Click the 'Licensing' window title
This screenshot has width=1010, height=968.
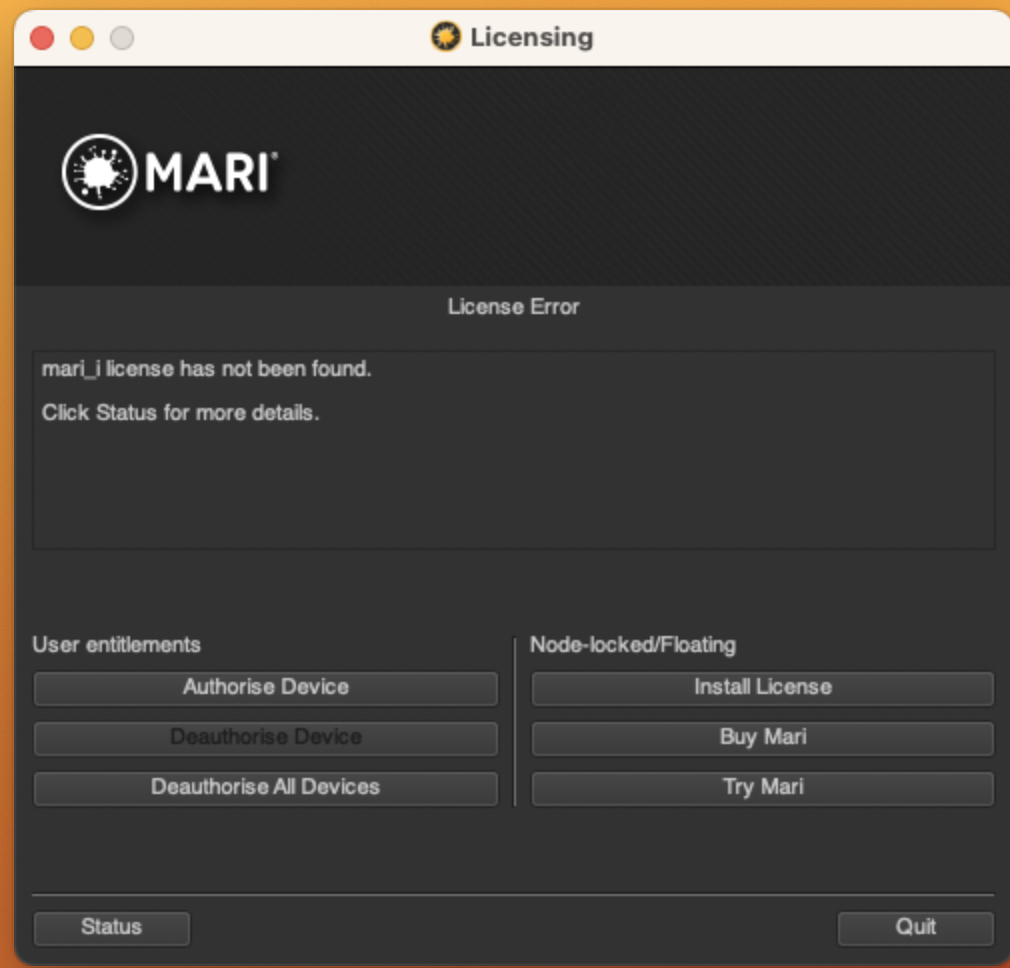pos(531,37)
